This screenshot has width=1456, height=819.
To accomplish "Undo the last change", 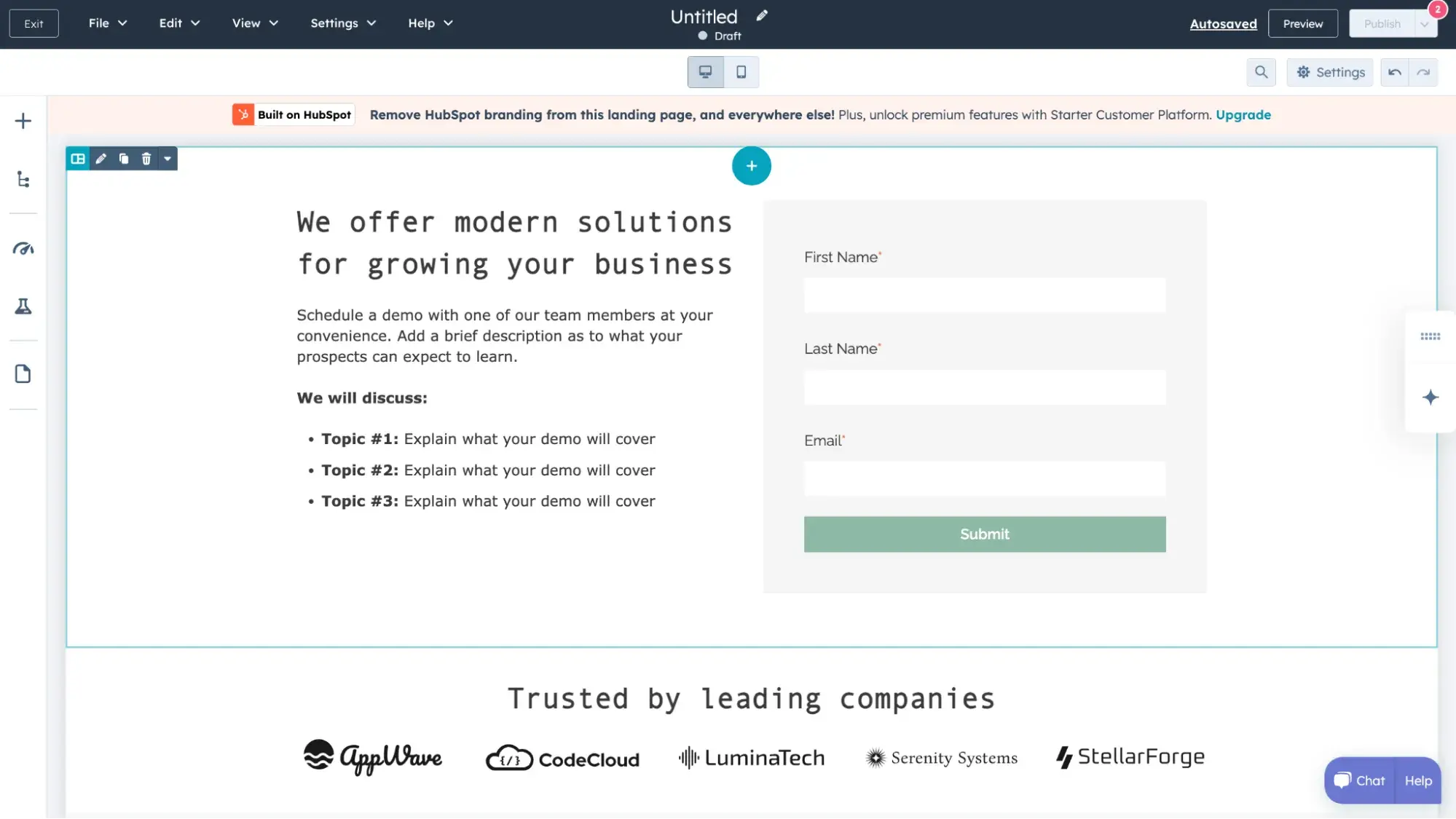I will [1393, 72].
